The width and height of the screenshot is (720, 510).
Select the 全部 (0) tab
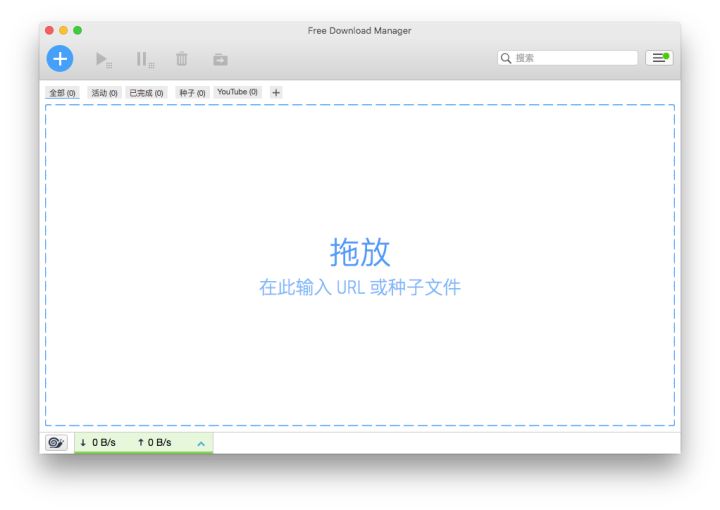click(x=62, y=93)
